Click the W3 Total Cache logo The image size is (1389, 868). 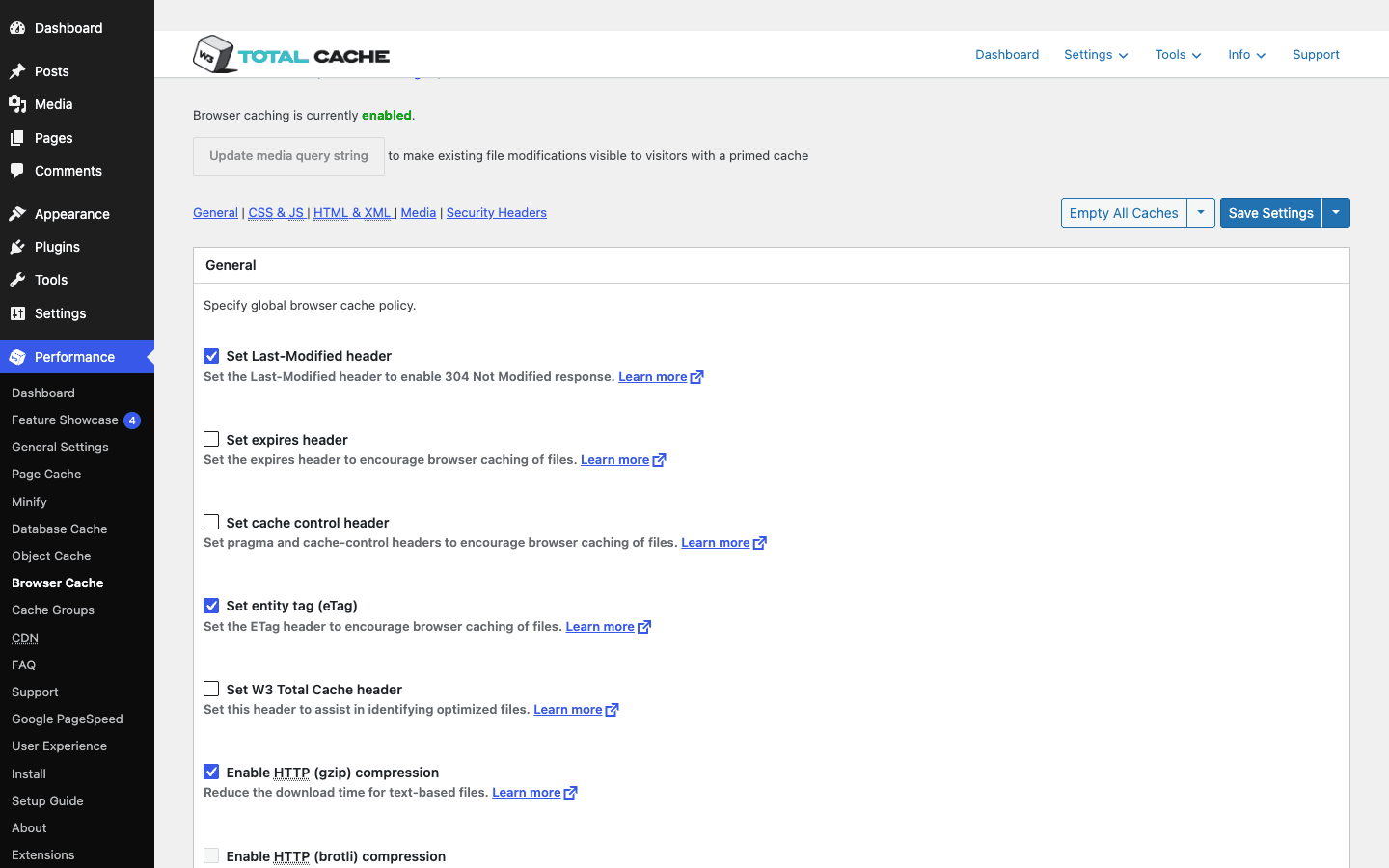click(291, 55)
